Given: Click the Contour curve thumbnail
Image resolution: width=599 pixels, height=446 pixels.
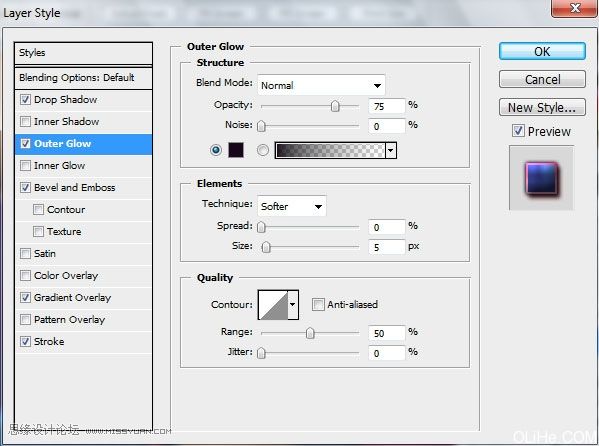Looking at the screenshot, I should 273,305.
